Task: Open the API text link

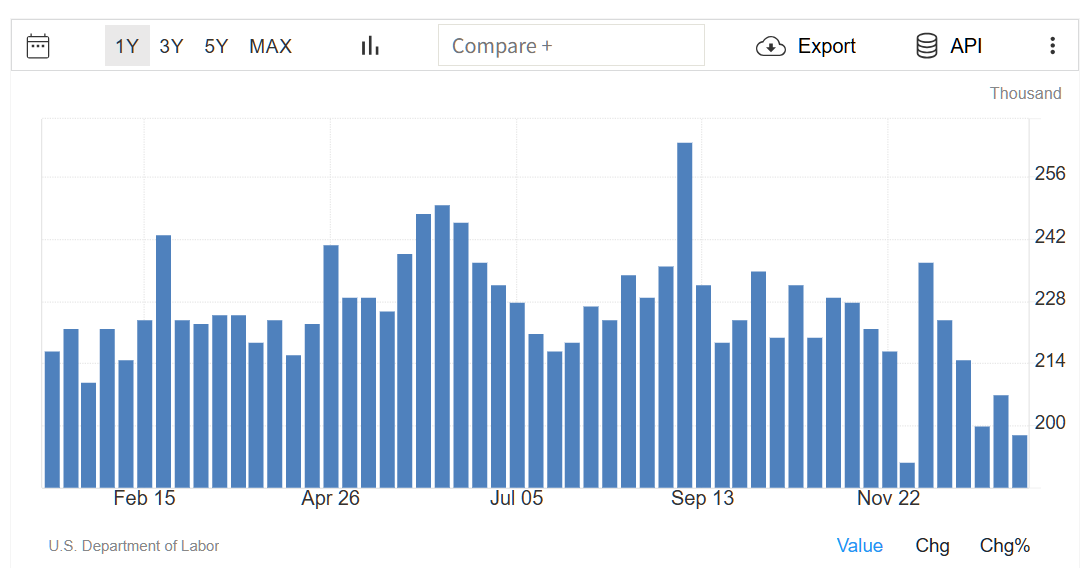Action: (966, 46)
